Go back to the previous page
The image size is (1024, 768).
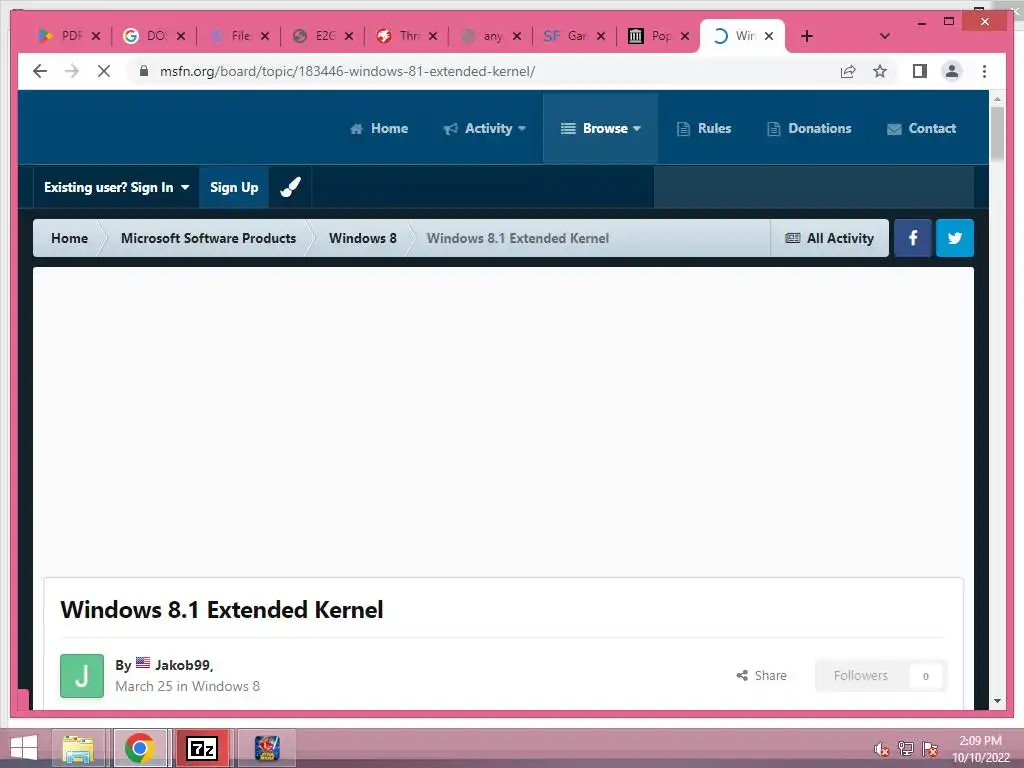tap(40, 71)
